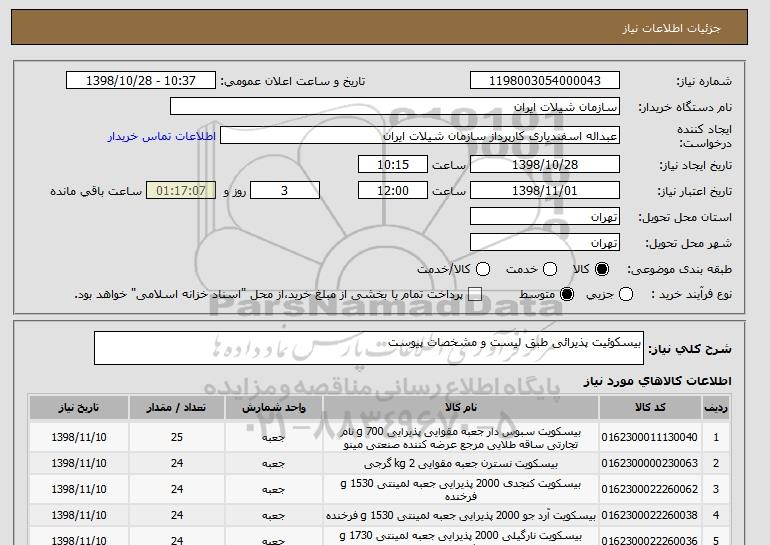Click quantity 24 in row 4
The height and width of the screenshot is (545, 770).
[x=177, y=515]
